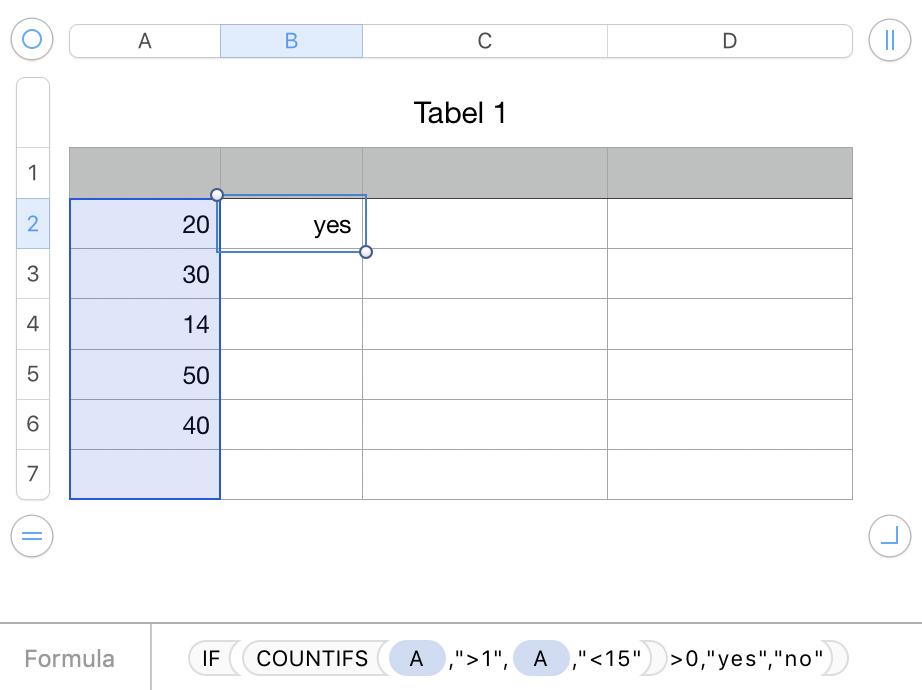922x690 pixels.
Task: Click the resize table corner handle
Action: point(889,537)
